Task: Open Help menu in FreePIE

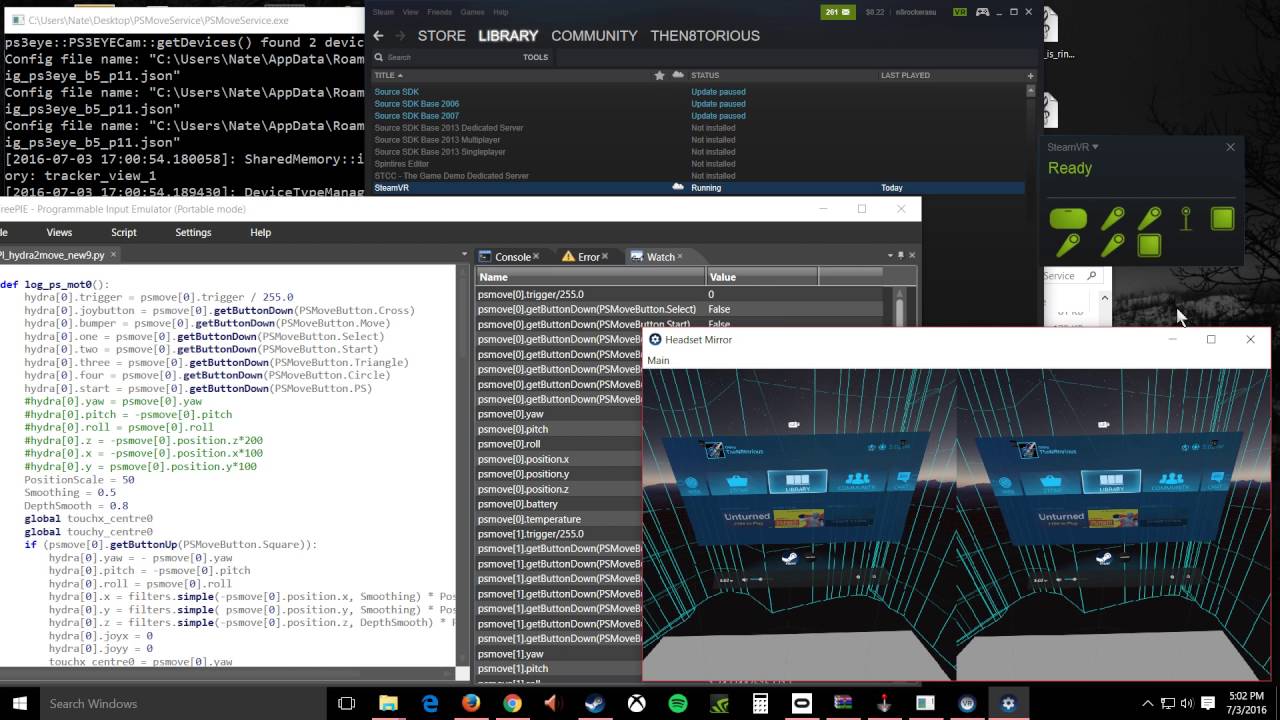Action: [260, 232]
